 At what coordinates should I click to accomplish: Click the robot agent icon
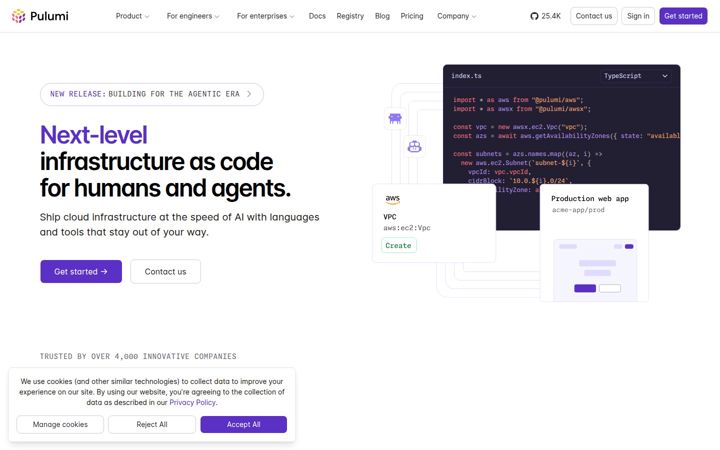[415, 146]
